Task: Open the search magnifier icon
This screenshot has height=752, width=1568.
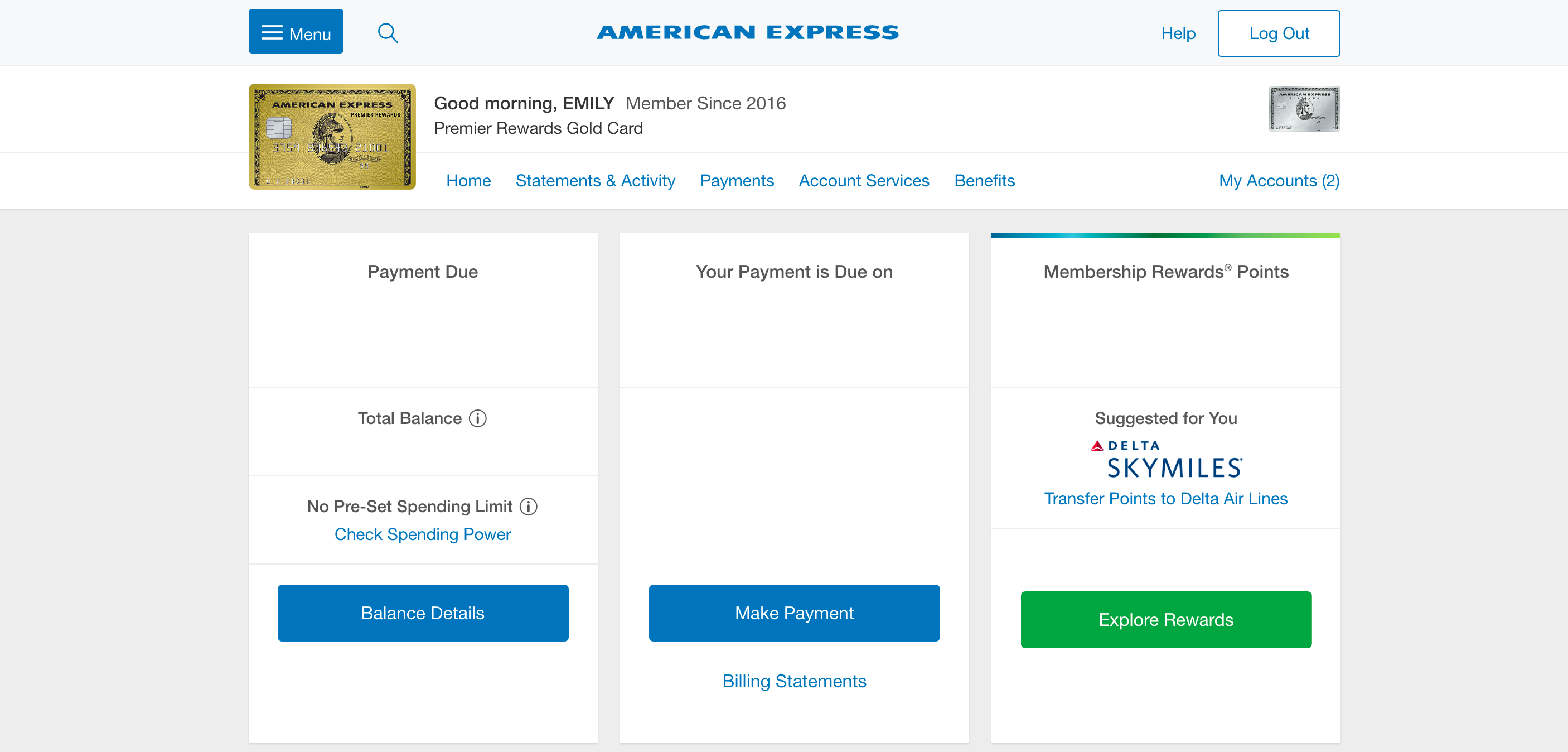Action: point(388,33)
